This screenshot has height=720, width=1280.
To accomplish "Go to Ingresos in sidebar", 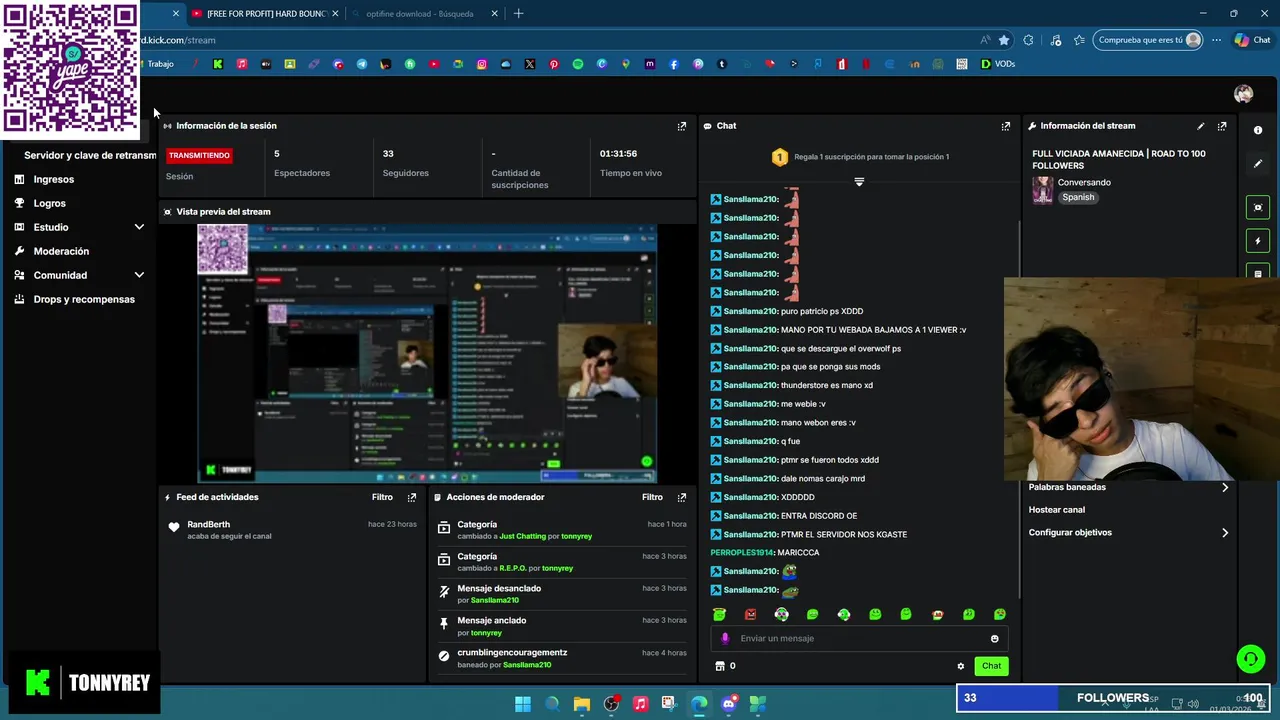I will click(x=53, y=179).
